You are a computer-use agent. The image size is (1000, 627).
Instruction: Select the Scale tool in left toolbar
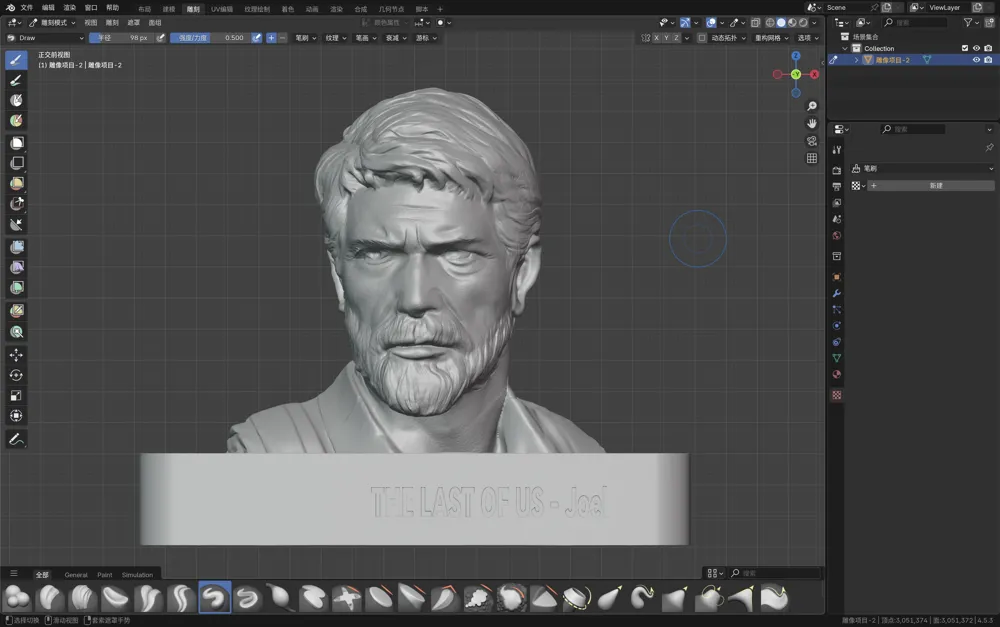pyautogui.click(x=17, y=395)
